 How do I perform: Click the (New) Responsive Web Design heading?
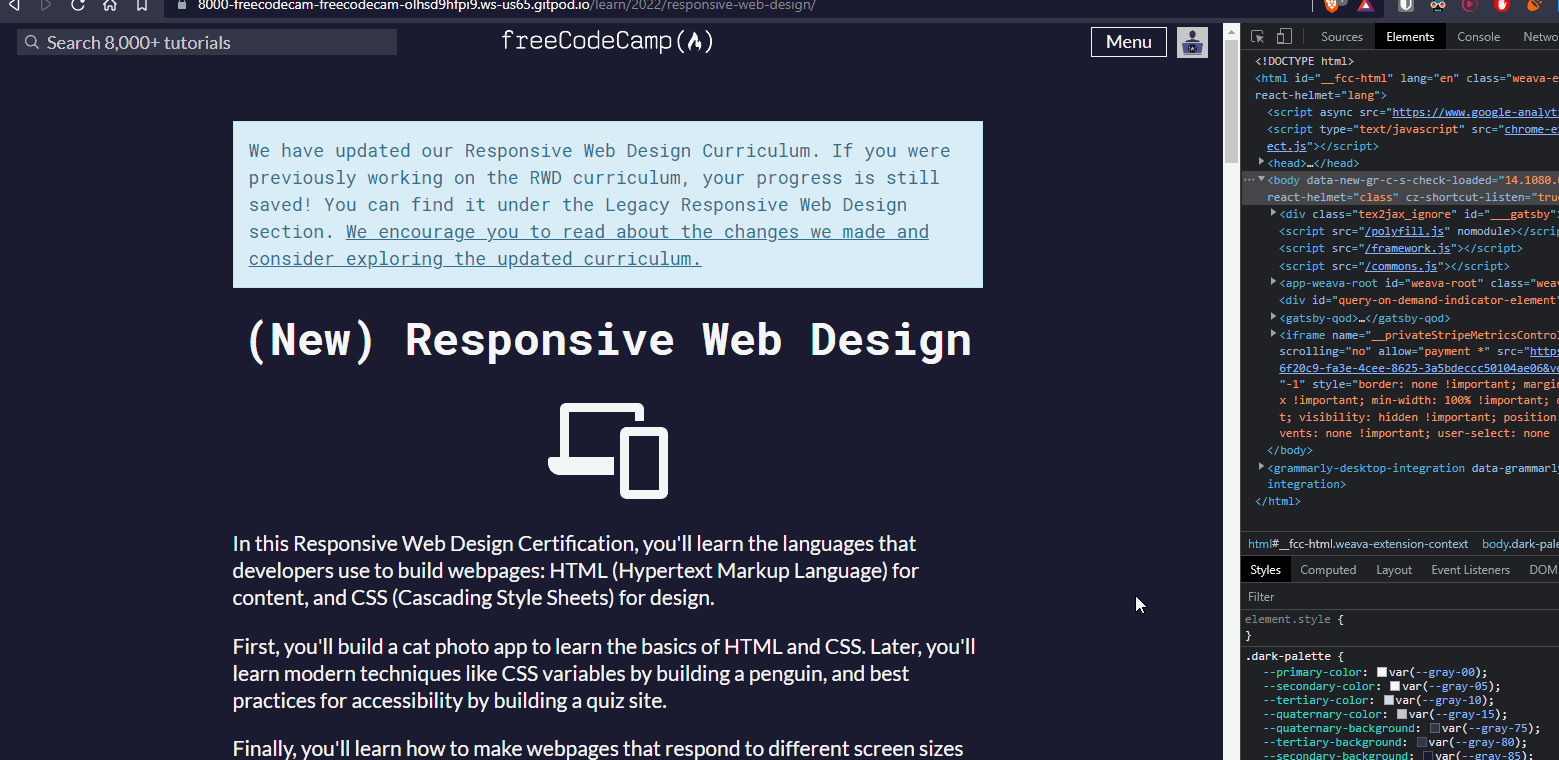[x=608, y=339]
